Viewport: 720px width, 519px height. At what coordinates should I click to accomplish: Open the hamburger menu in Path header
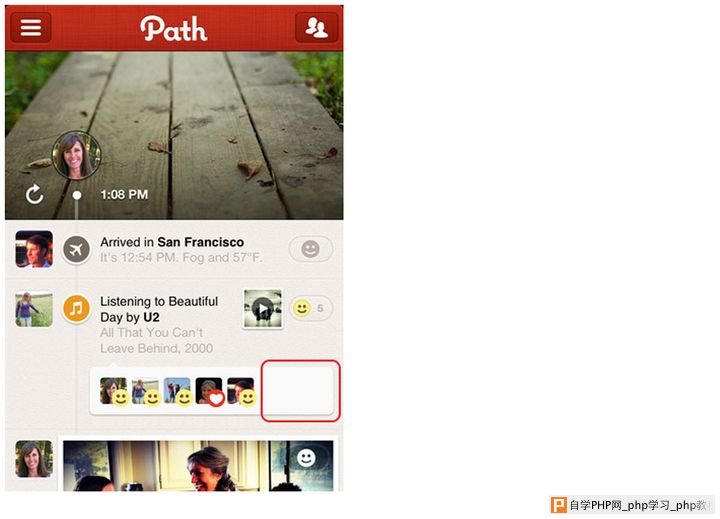(x=30, y=27)
